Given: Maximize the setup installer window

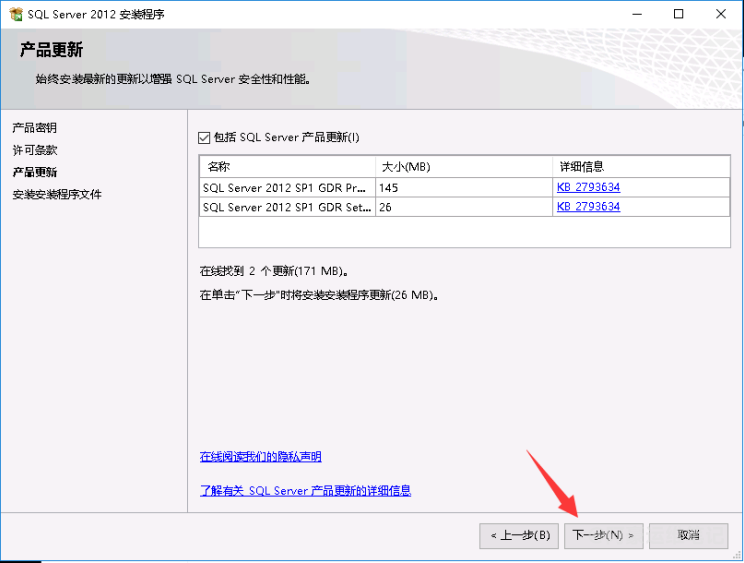Looking at the screenshot, I should pyautogui.click(x=679, y=14).
